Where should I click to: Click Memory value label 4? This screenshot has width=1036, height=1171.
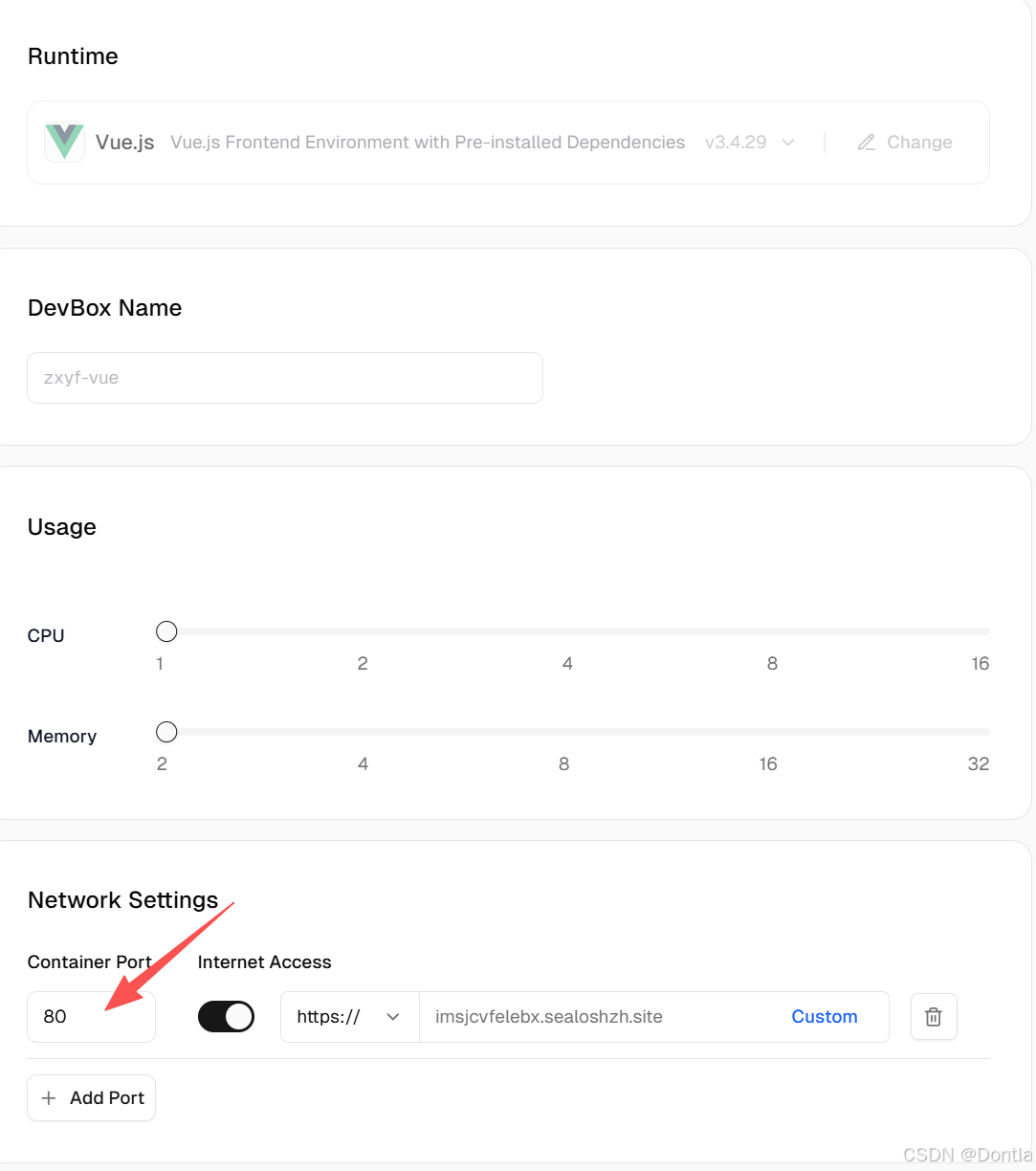(x=363, y=764)
